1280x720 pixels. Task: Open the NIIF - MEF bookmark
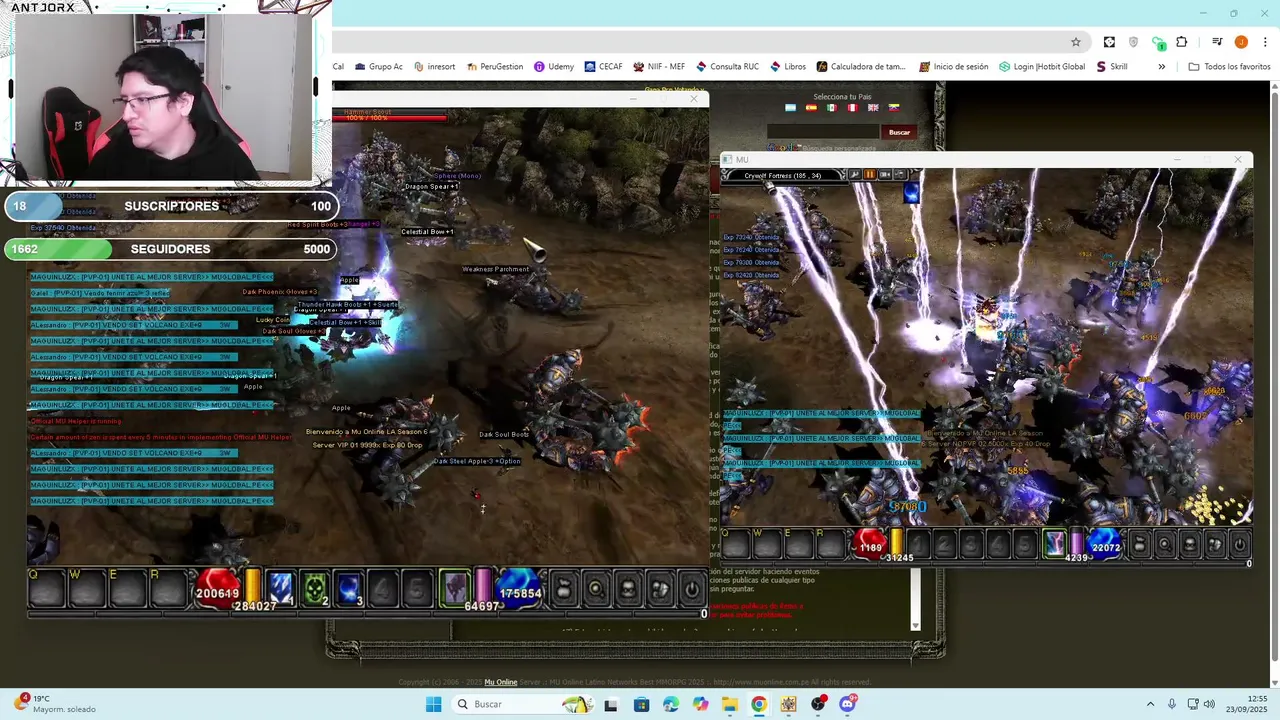(x=659, y=67)
